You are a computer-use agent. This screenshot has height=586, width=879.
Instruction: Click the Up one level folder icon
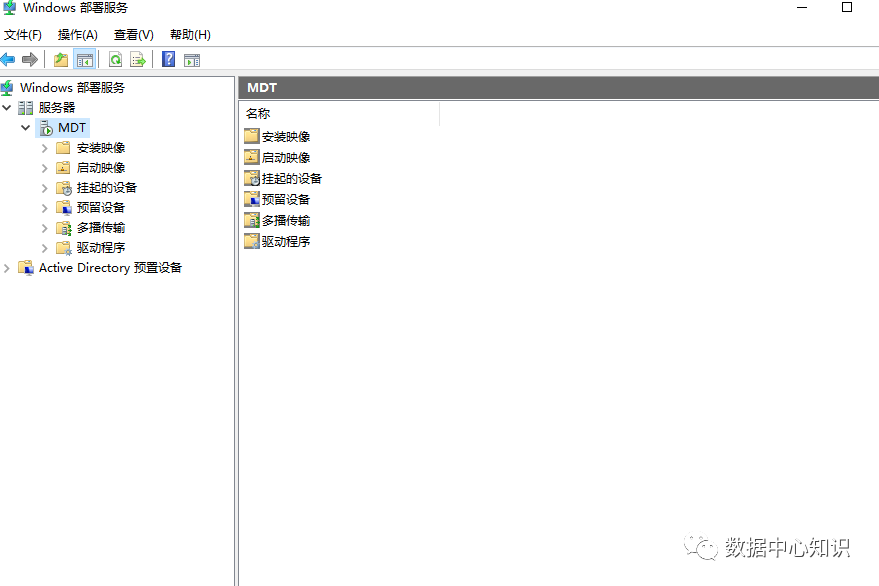coord(61,59)
